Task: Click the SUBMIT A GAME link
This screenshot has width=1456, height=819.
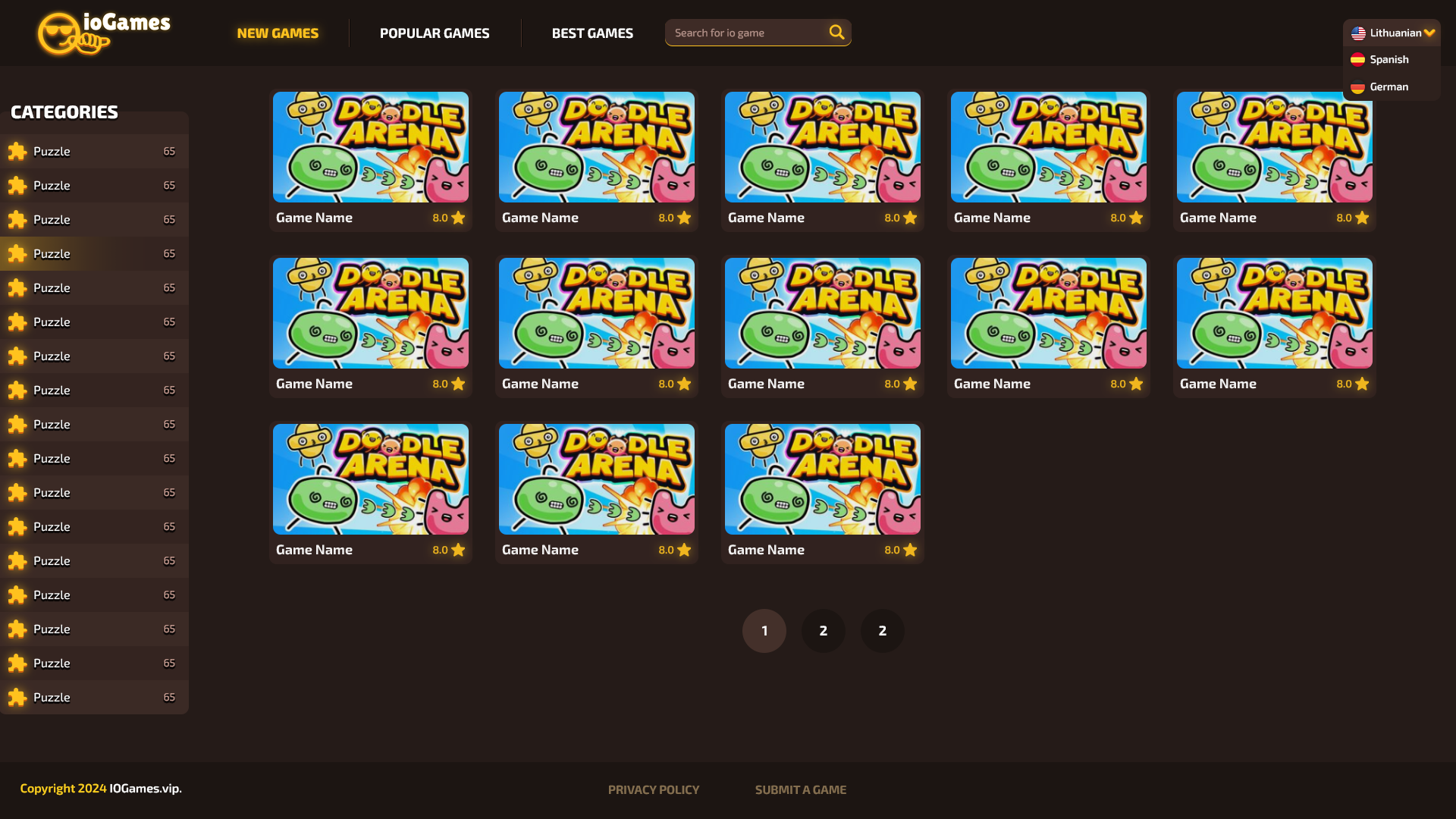Action: point(800,789)
